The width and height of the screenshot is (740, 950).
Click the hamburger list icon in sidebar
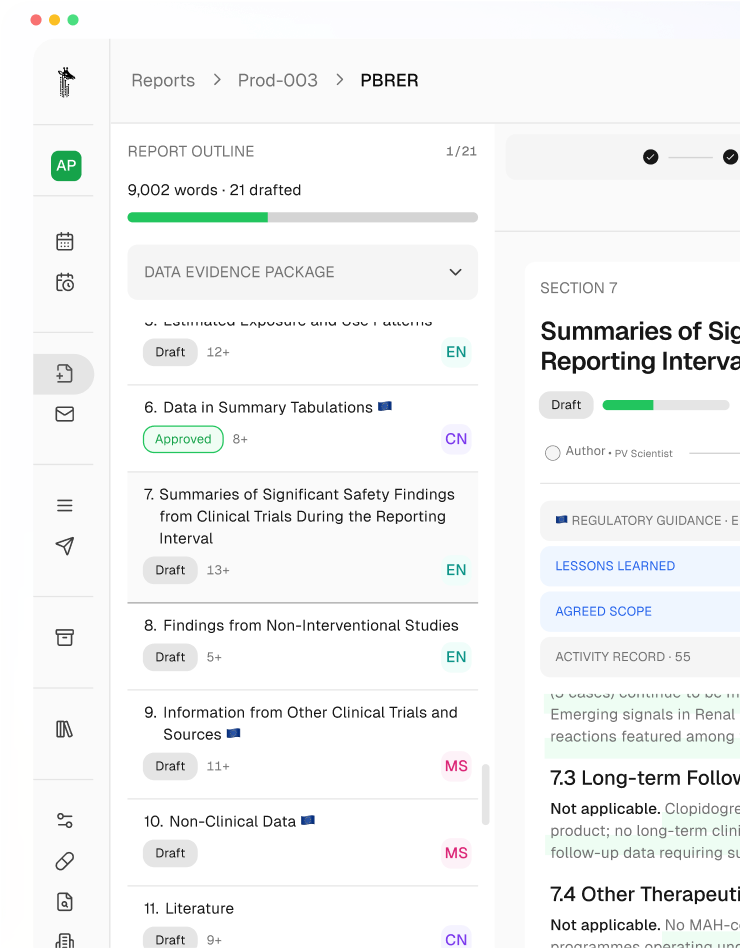[x=65, y=505]
